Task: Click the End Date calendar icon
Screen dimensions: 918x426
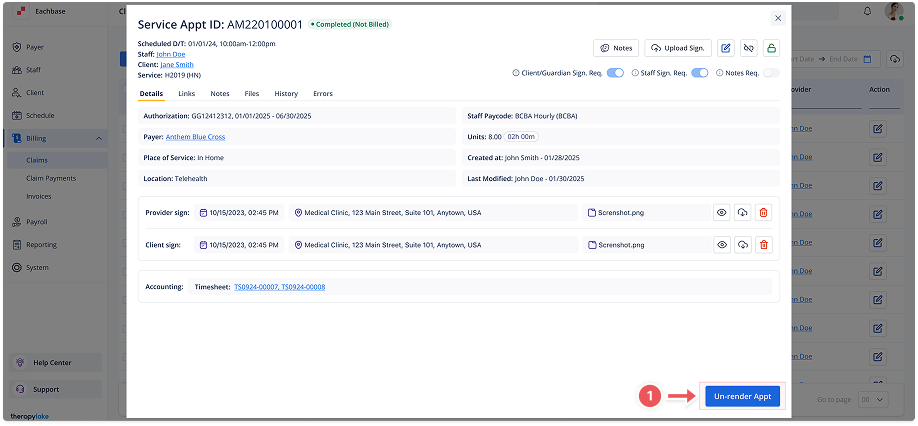Action: pos(868,59)
